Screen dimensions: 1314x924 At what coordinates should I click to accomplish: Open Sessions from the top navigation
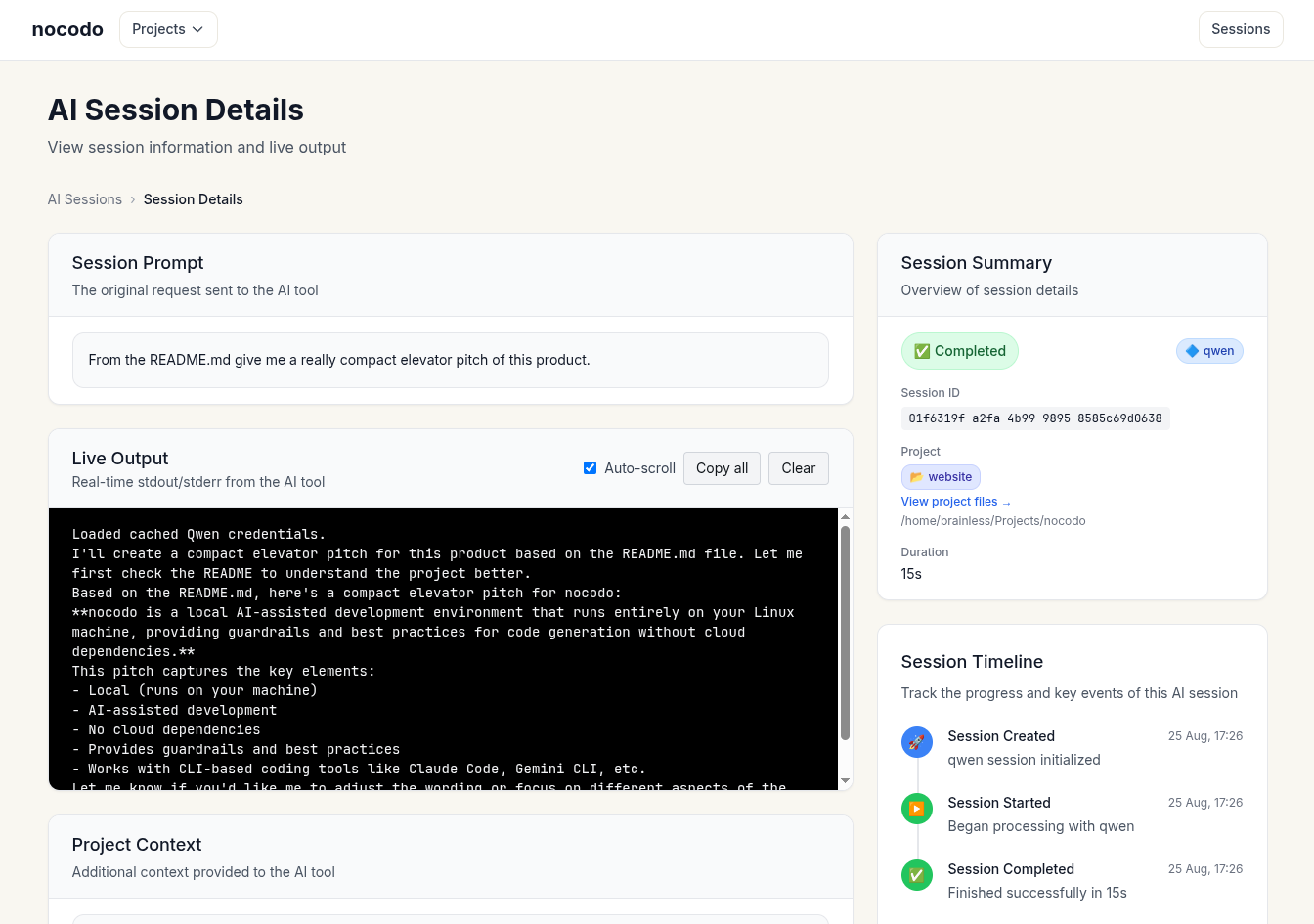(1240, 29)
